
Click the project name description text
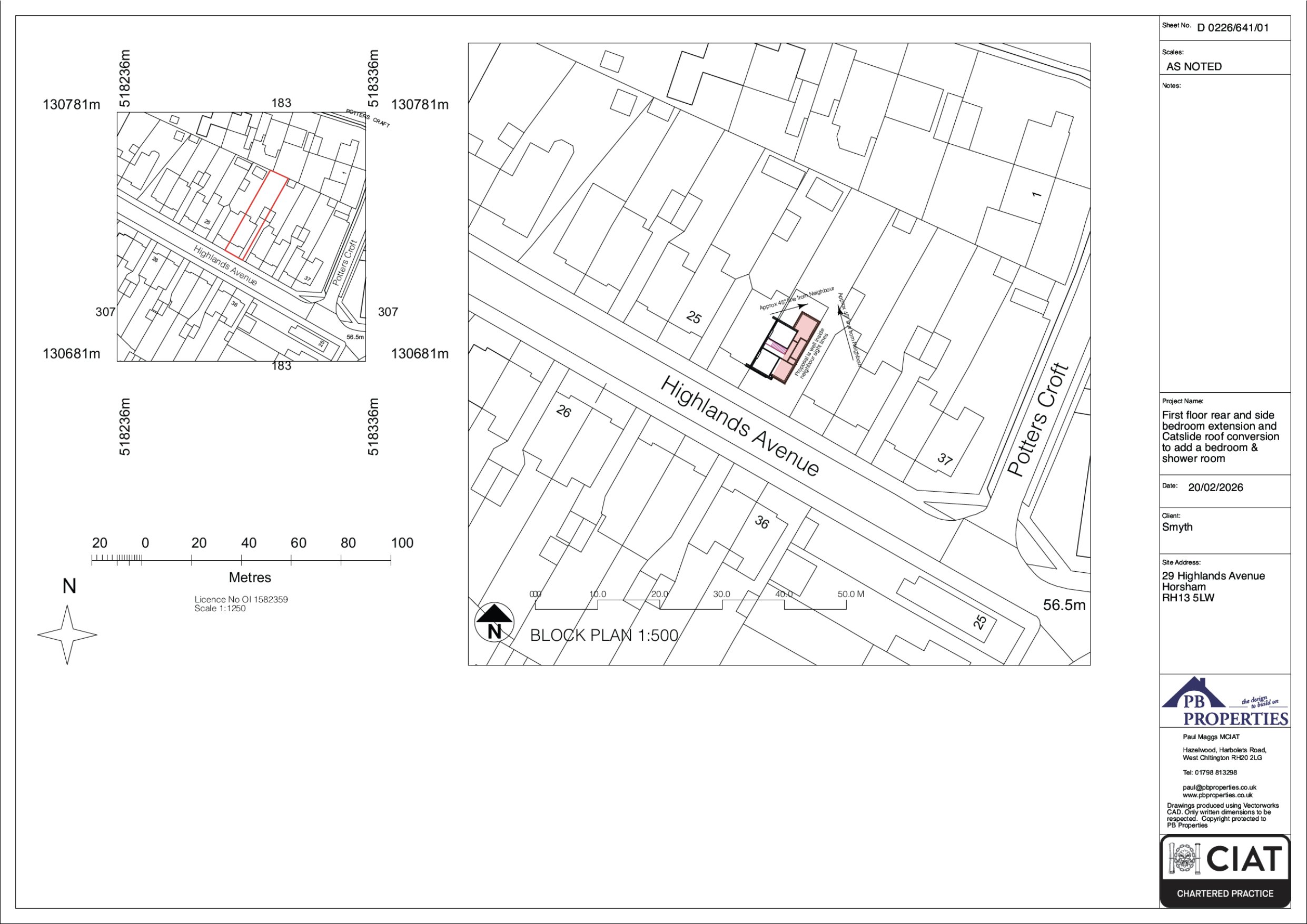(1220, 436)
